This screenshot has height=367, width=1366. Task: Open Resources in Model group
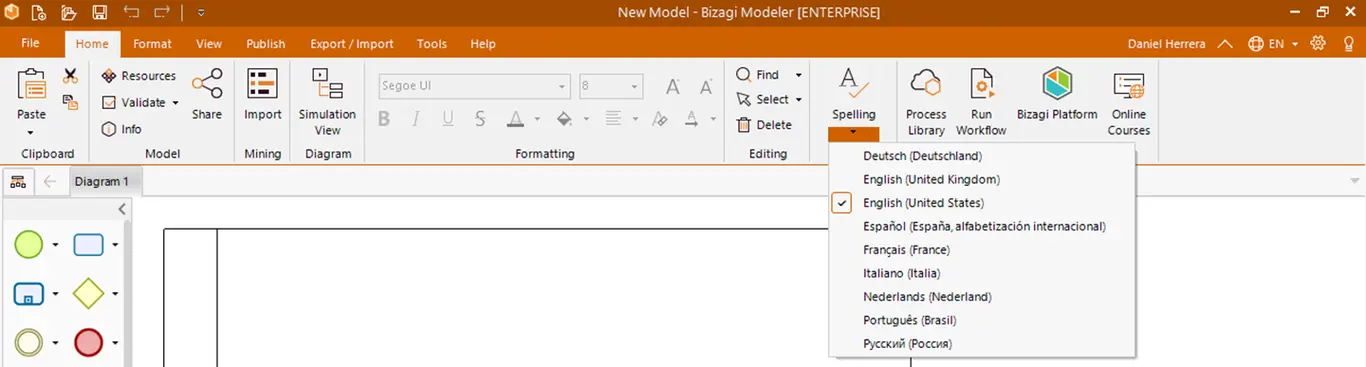pos(138,76)
